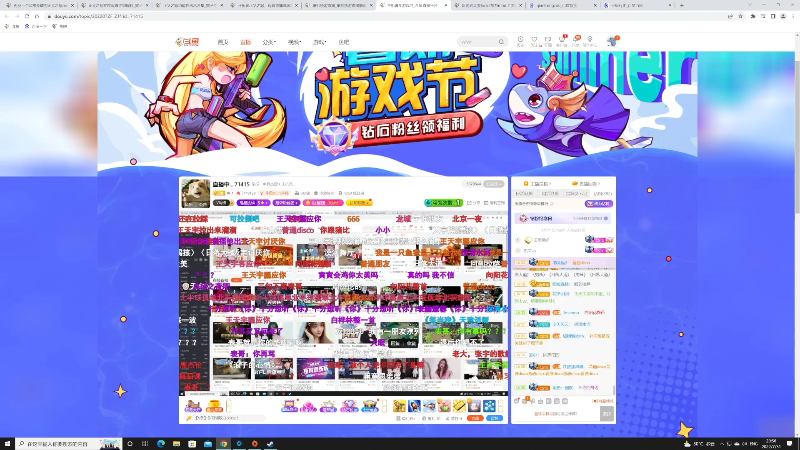Select the first chat sub-tab
This screenshot has height=450, width=800.
coord(524,194)
